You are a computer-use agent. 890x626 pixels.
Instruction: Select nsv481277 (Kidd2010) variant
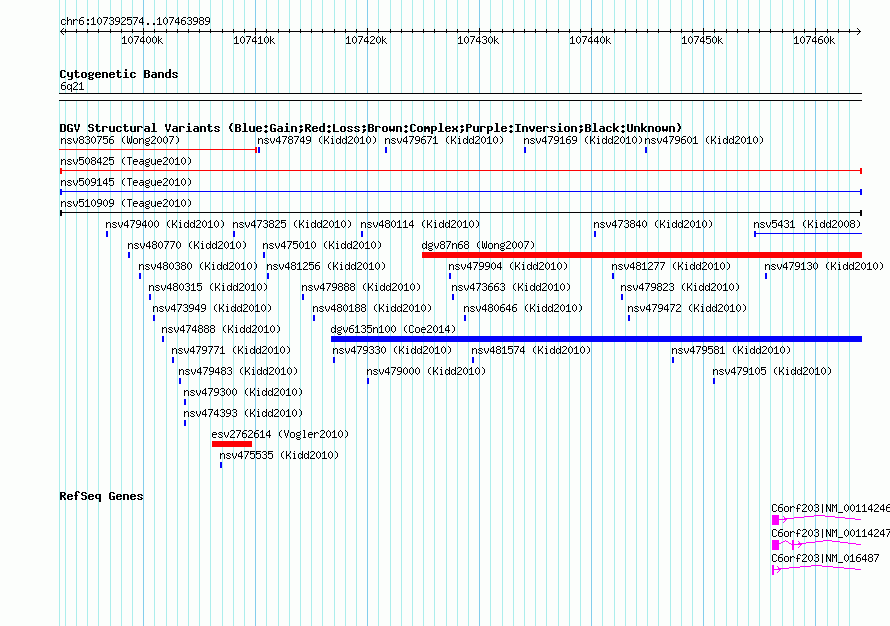click(671, 266)
